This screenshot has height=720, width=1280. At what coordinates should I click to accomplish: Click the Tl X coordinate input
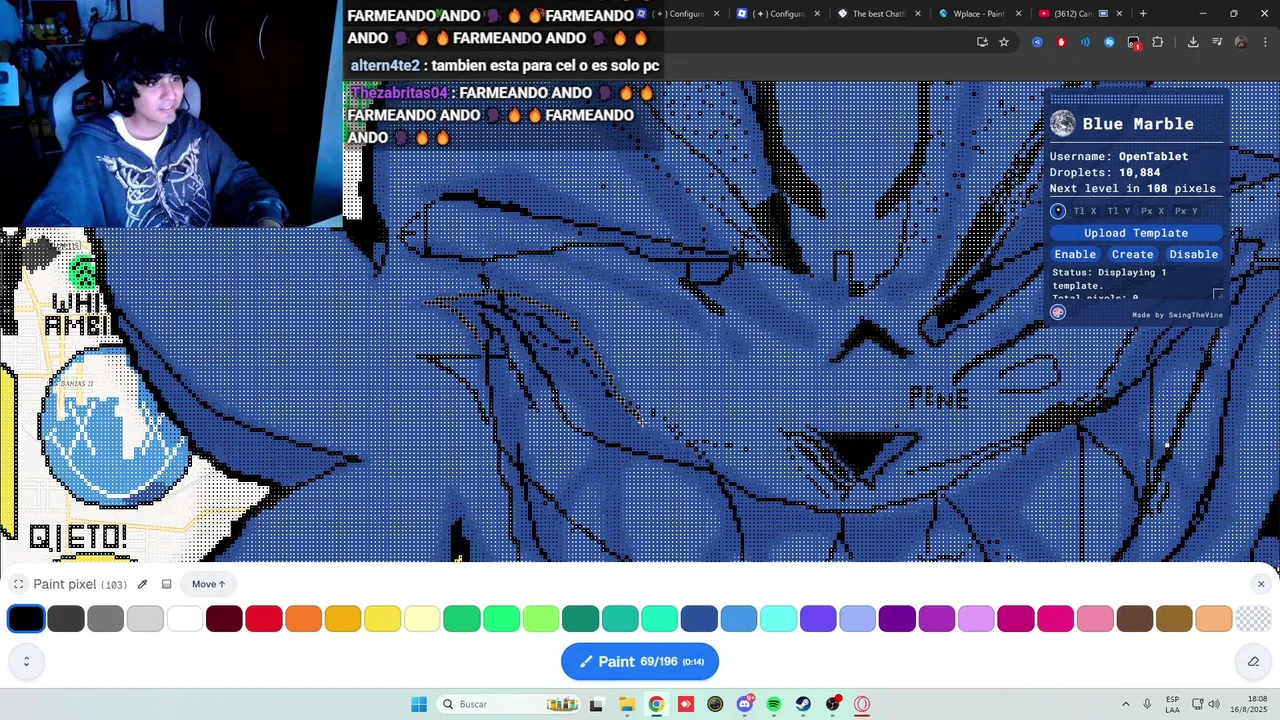point(1085,211)
